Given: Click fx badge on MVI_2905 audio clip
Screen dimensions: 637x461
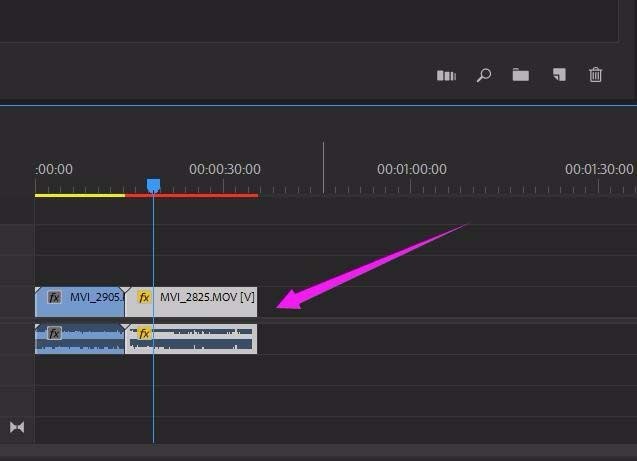Looking at the screenshot, I should 54,333.
